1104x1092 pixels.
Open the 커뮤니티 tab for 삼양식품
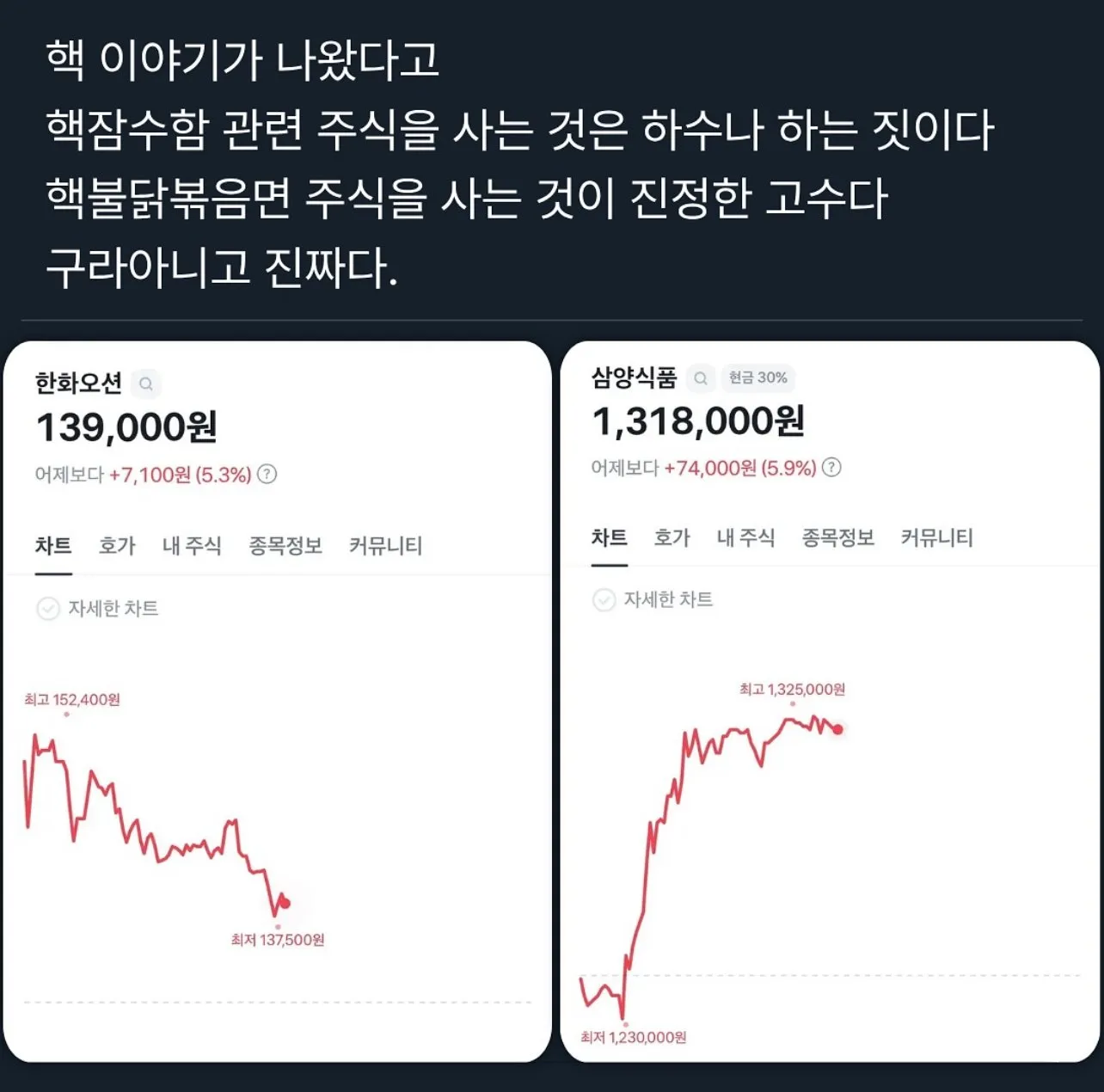coord(936,538)
